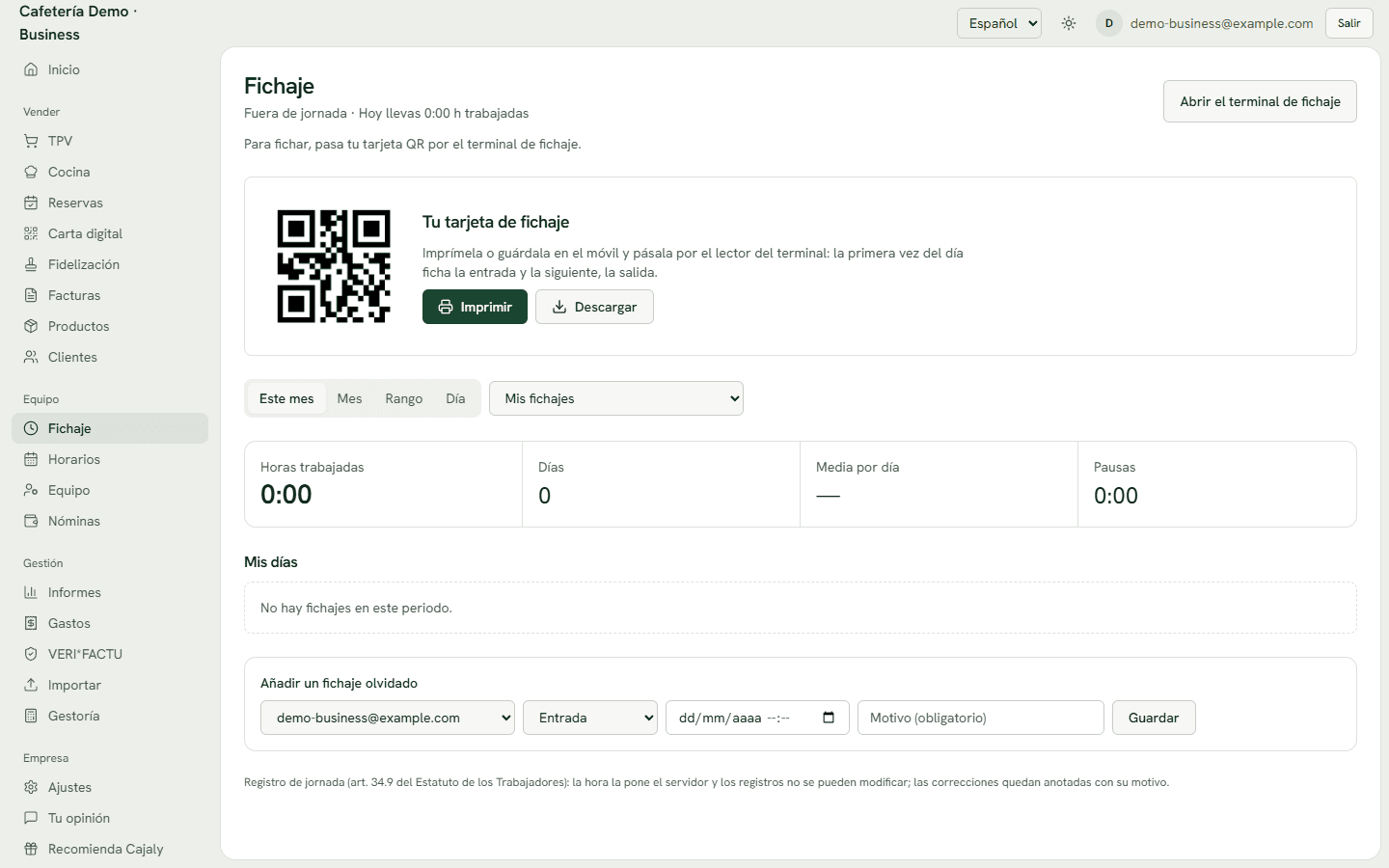Open the Carta digital QR icon
Screen dimensions: 1389x868
click(31, 233)
